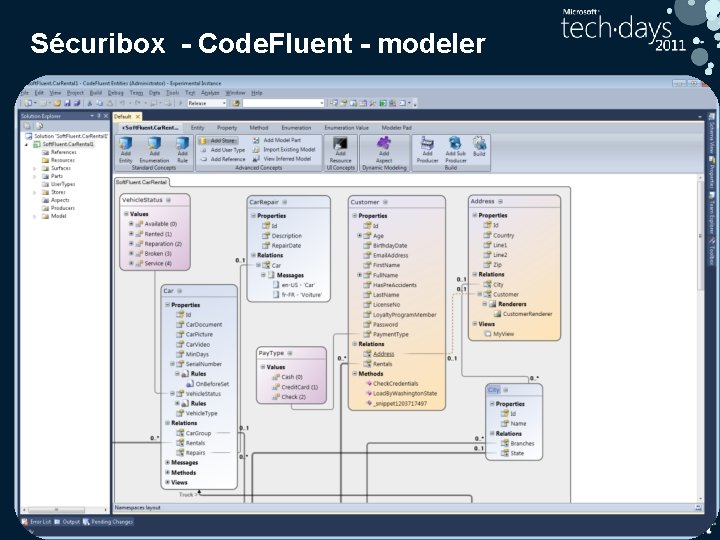Click the Add Producer icon
Screen dimensions: 720x540
click(427, 150)
